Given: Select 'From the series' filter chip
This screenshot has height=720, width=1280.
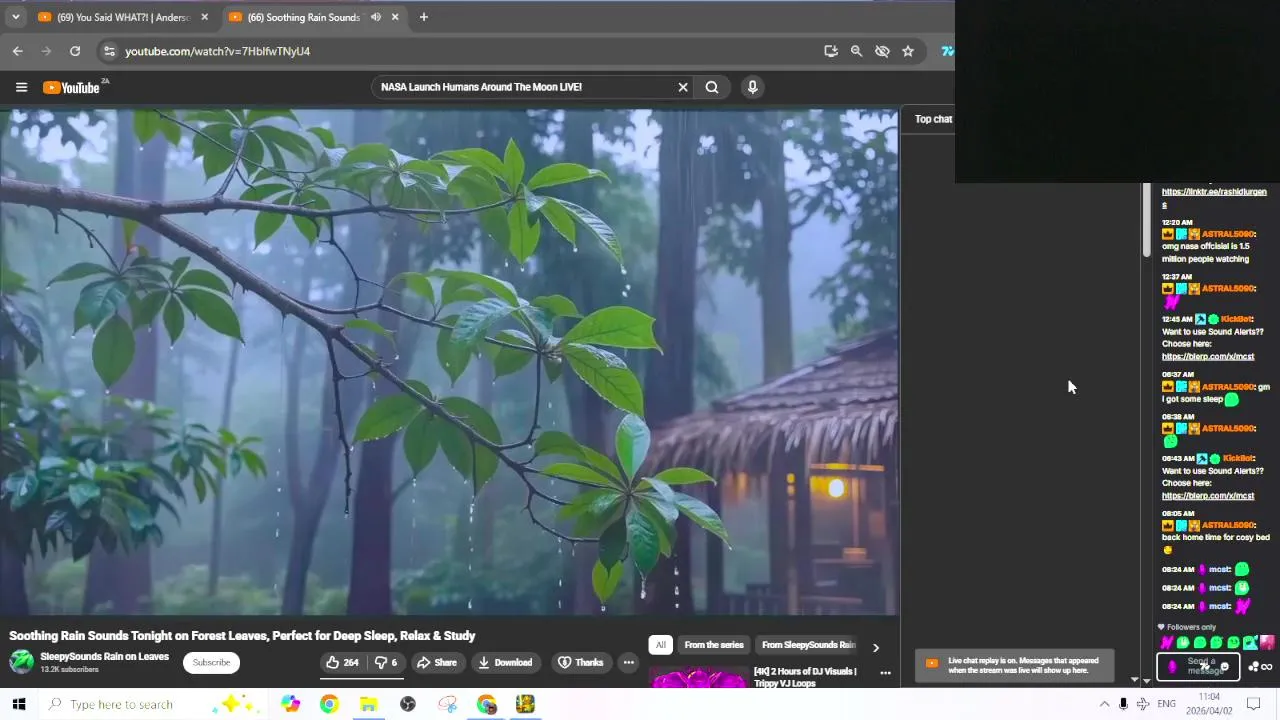Looking at the screenshot, I should (x=714, y=645).
